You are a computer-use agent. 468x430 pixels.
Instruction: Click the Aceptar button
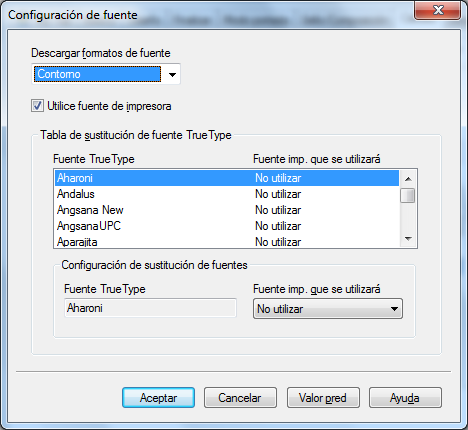(158, 398)
